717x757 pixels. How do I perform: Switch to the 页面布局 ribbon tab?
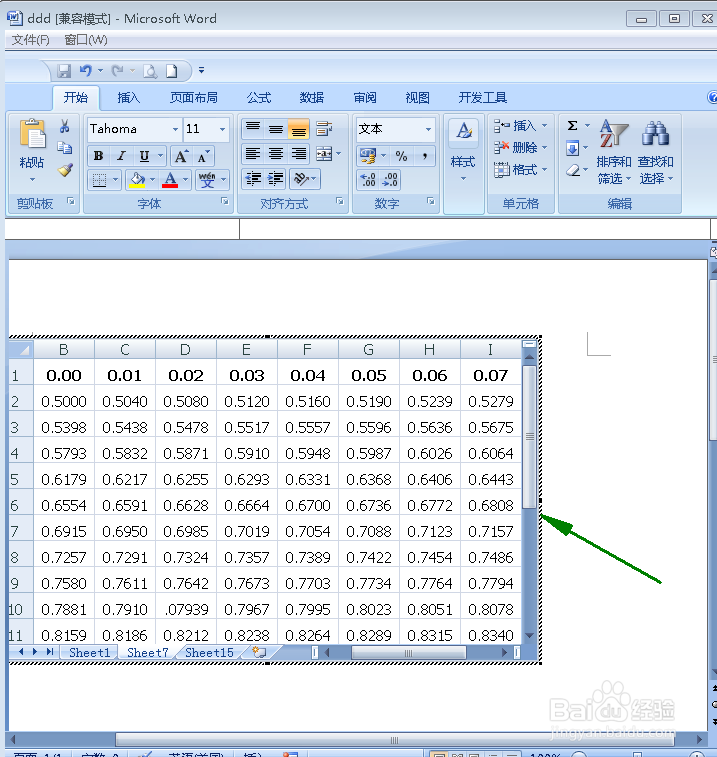pos(194,98)
